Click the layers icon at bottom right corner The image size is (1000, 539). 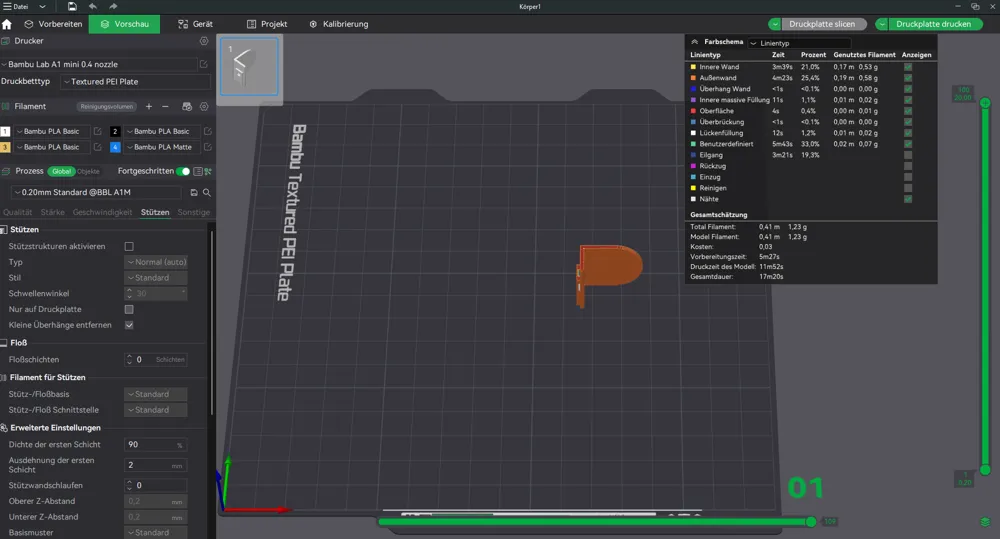click(985, 522)
